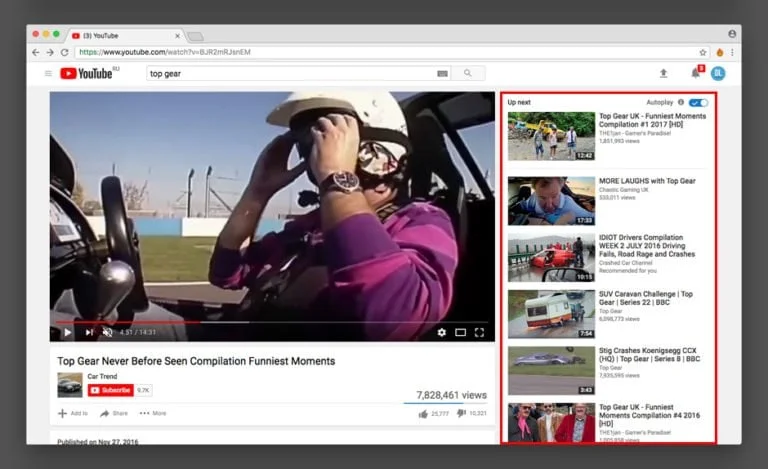Enter fullscreen mode in the player

[x=479, y=332]
